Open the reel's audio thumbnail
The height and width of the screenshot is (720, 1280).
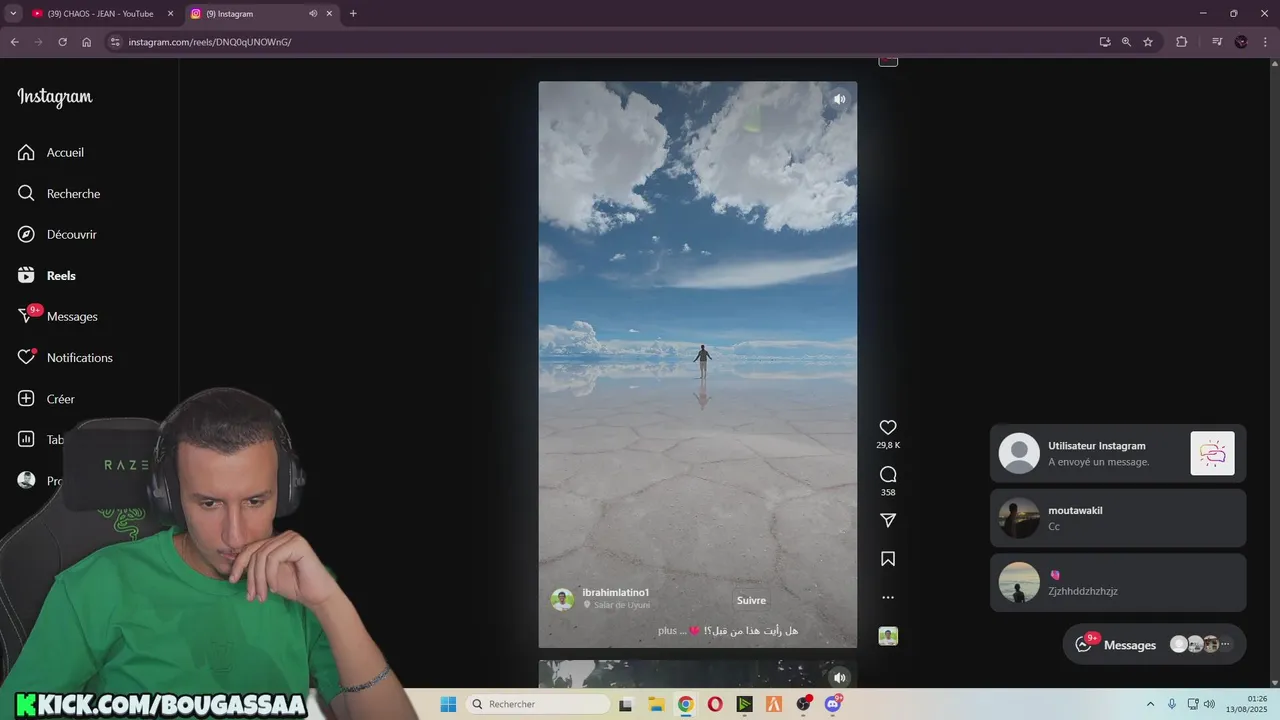coord(888,636)
